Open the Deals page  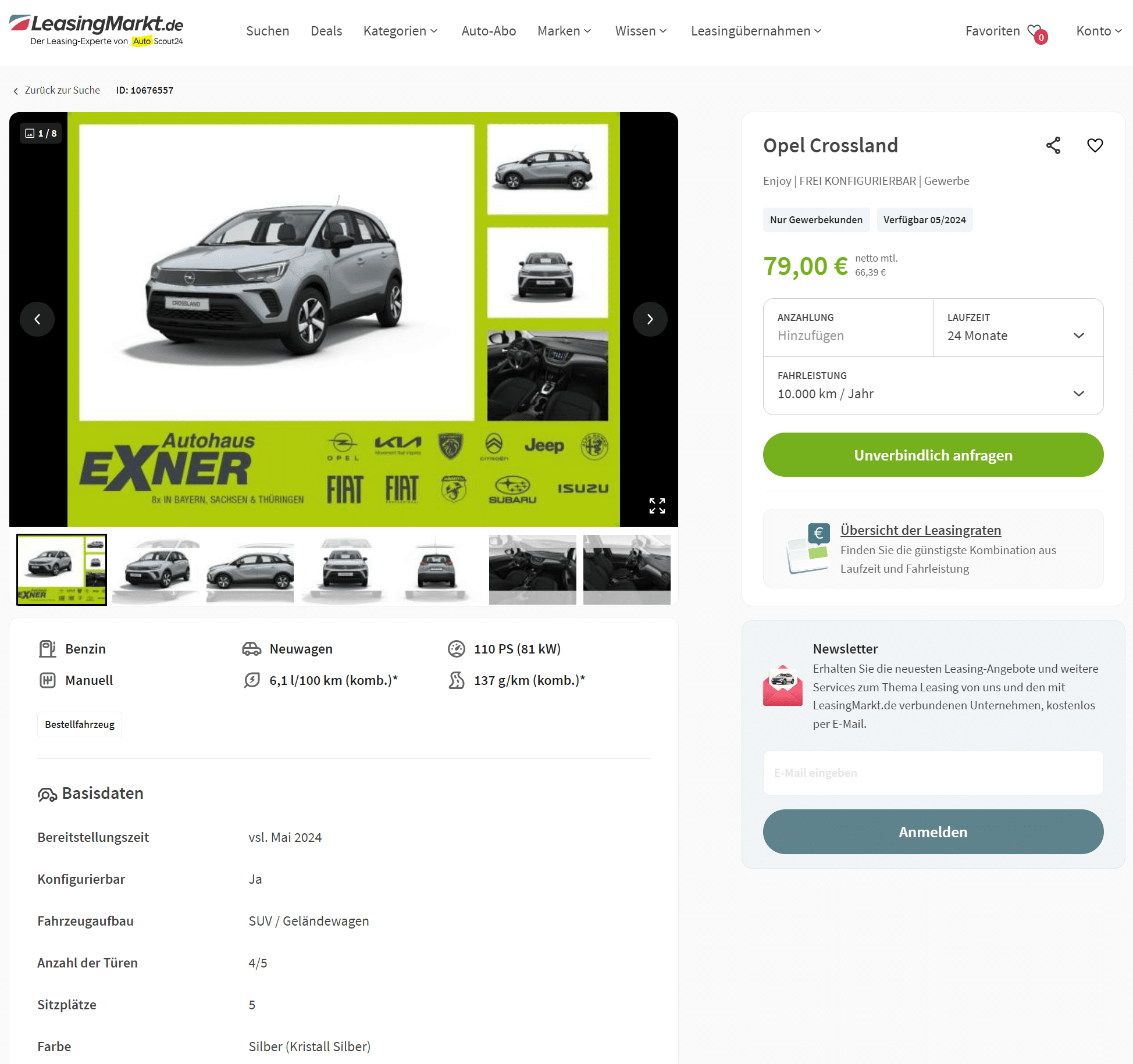326,31
